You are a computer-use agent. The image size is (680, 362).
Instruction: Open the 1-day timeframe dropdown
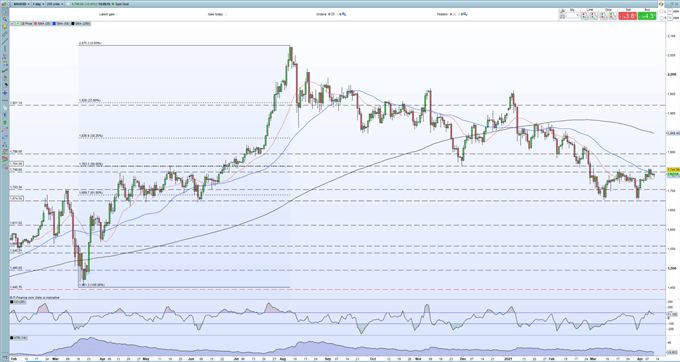pyautogui.click(x=38, y=4)
